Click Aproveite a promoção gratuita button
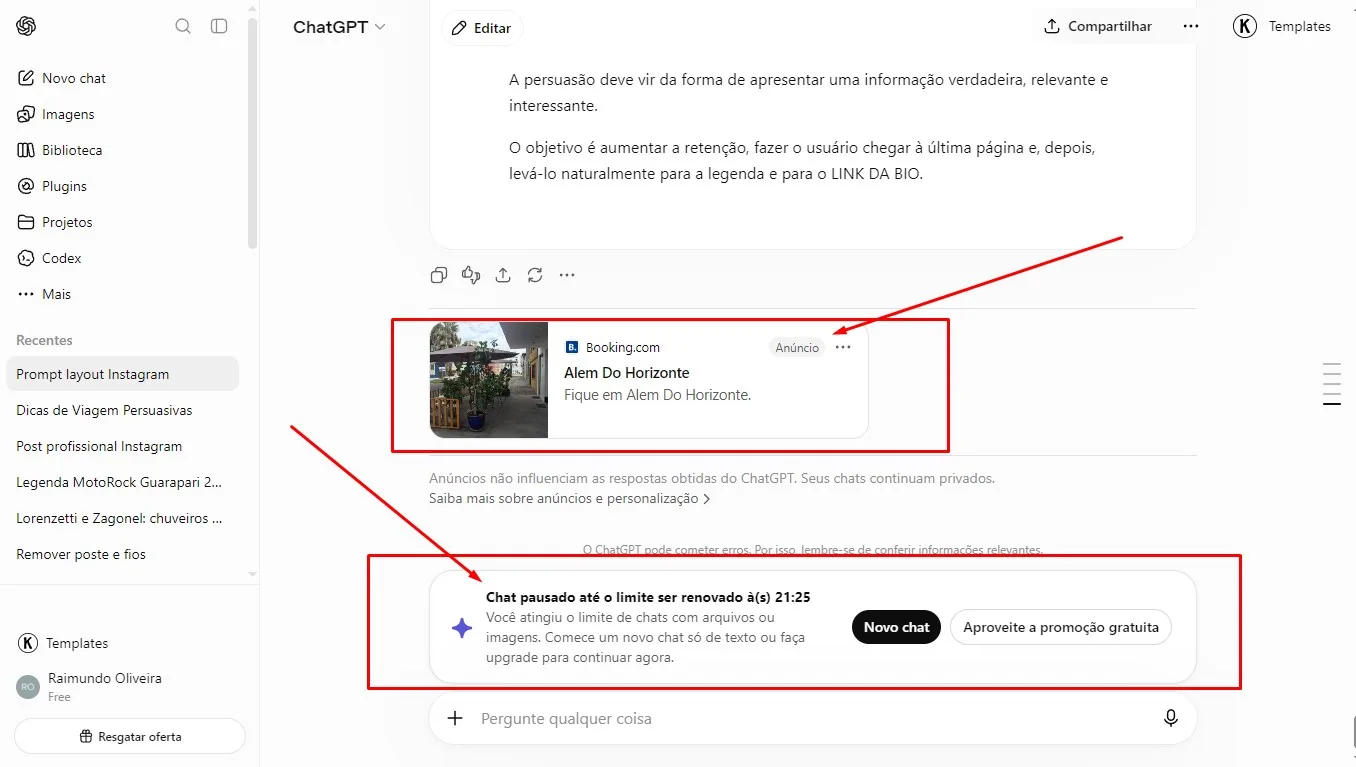 1060,627
